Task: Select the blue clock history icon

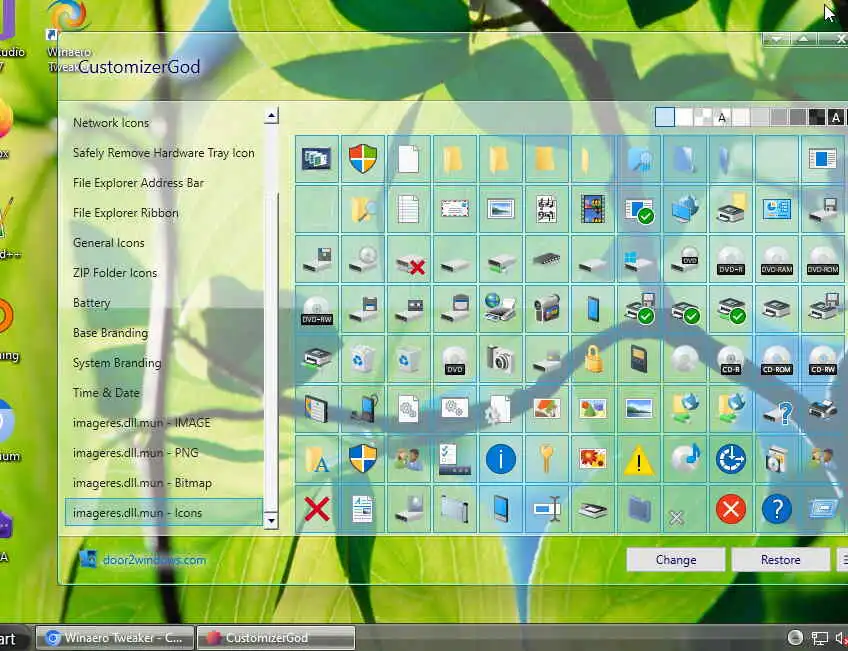Action: pyautogui.click(x=731, y=459)
